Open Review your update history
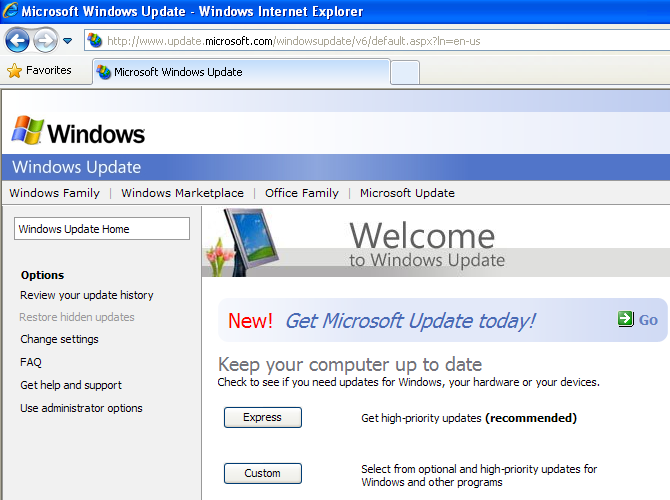 [87, 295]
